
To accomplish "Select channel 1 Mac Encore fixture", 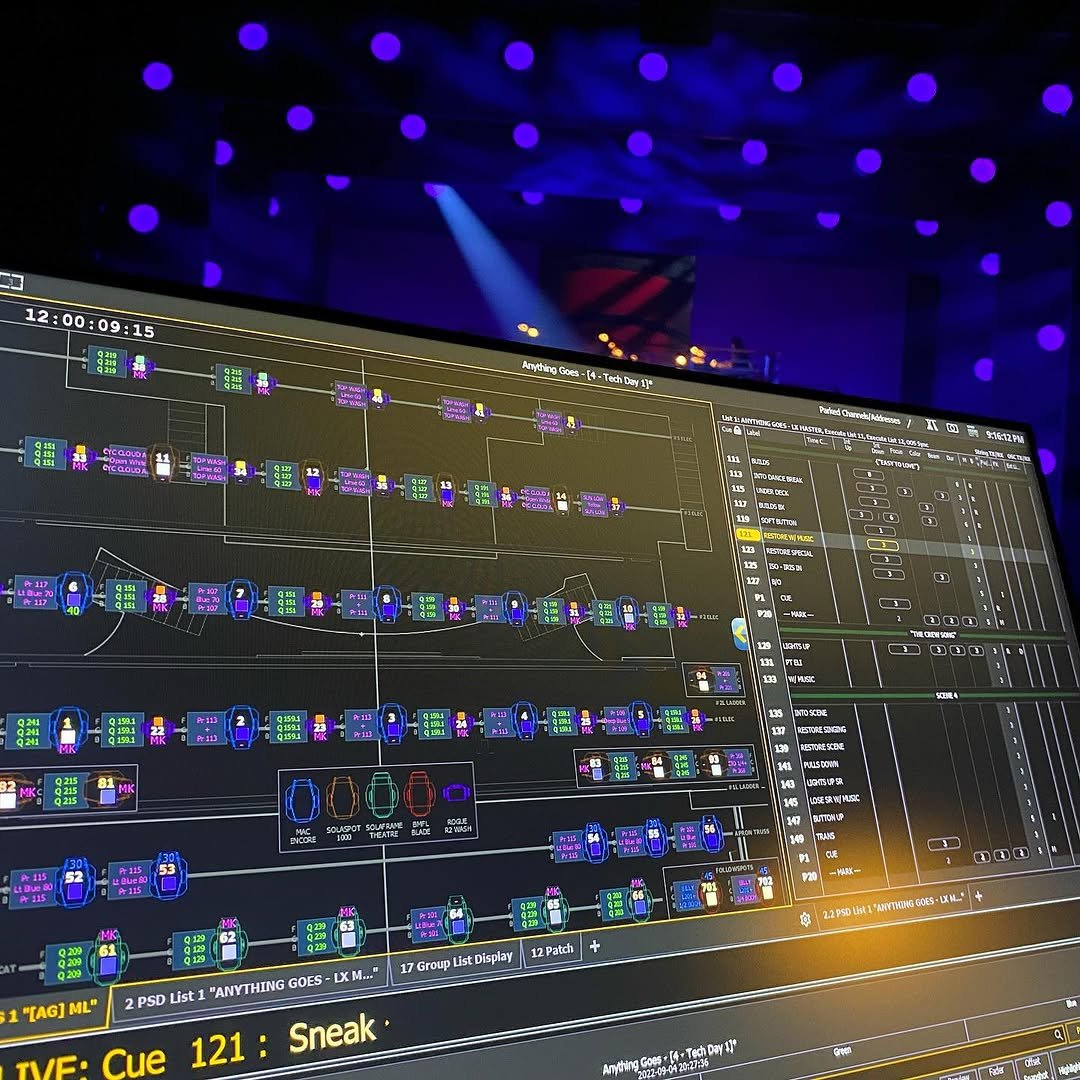I will pyautogui.click(x=68, y=730).
